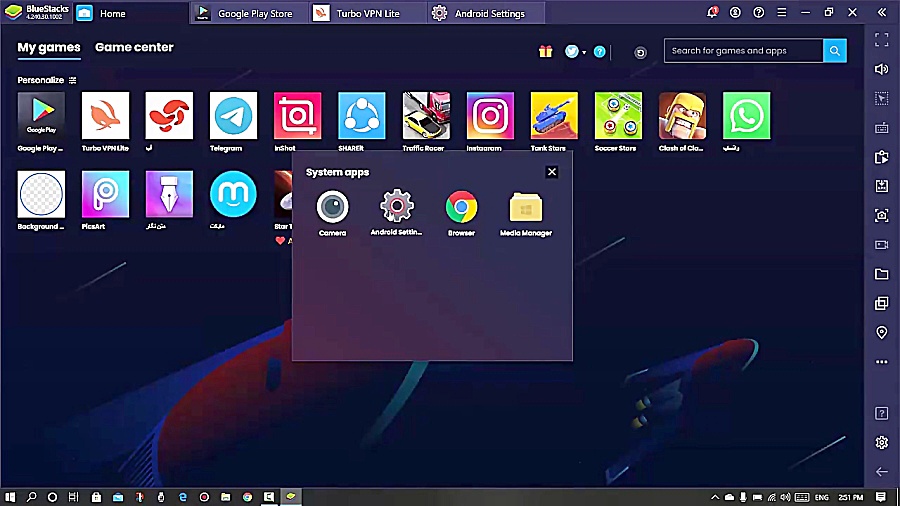Open more options ellipsis in side toolbar
The height and width of the screenshot is (506, 900).
pos(882,362)
